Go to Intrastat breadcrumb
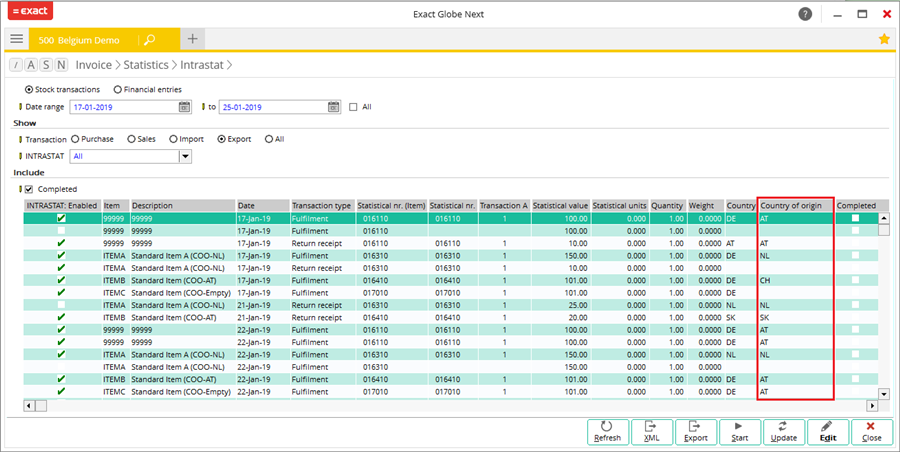900x452 pixels. [201, 65]
